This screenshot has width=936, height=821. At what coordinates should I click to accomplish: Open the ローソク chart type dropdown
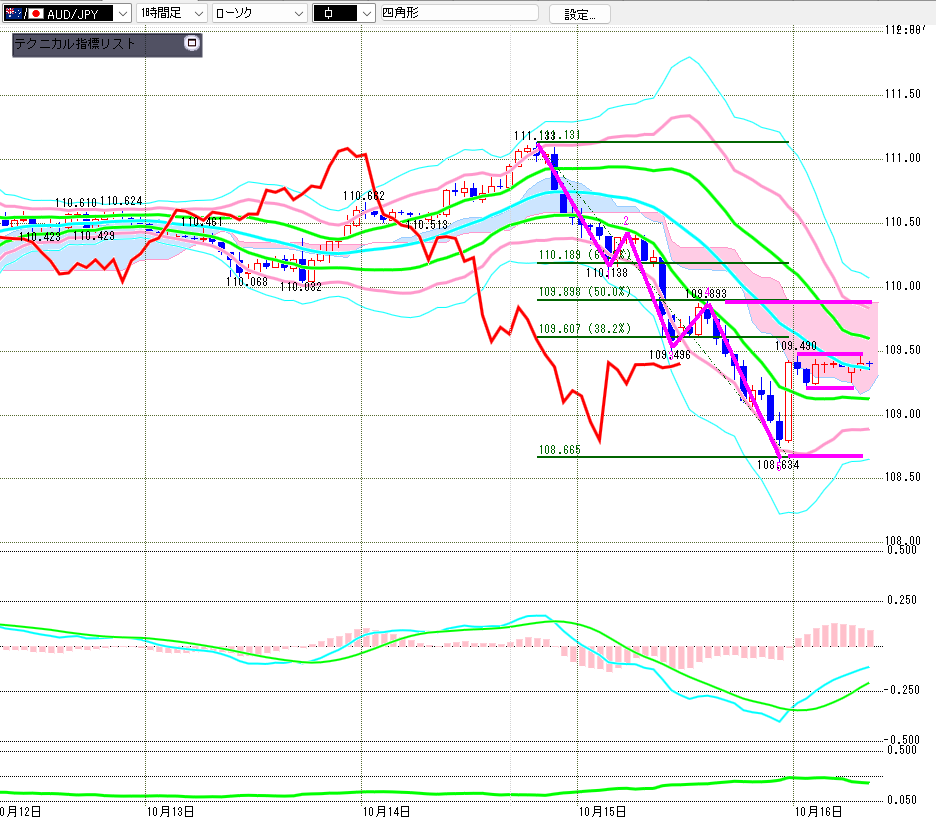260,13
